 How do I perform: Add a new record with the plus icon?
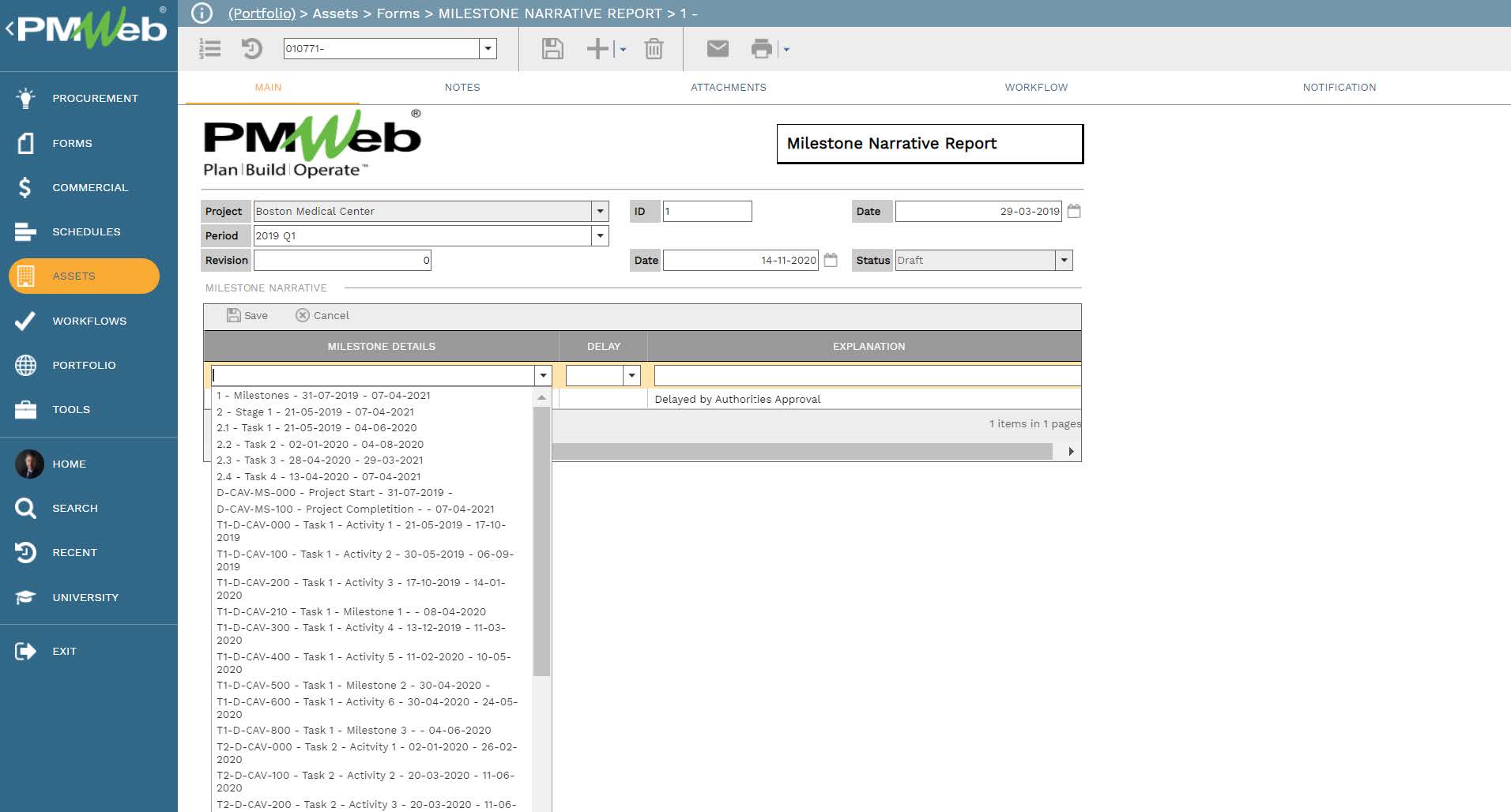pyautogui.click(x=597, y=49)
